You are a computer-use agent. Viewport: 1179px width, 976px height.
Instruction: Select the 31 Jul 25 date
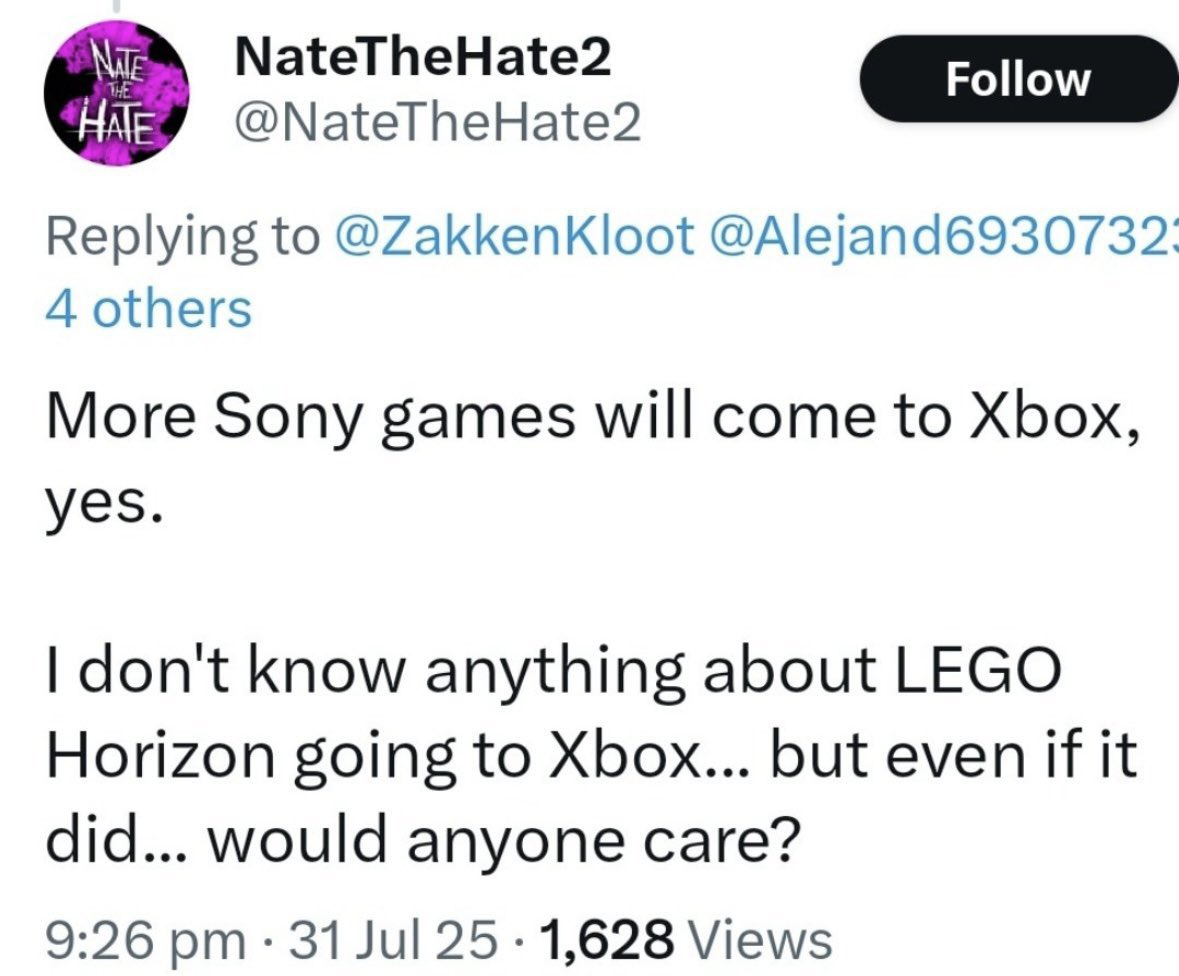click(x=390, y=940)
